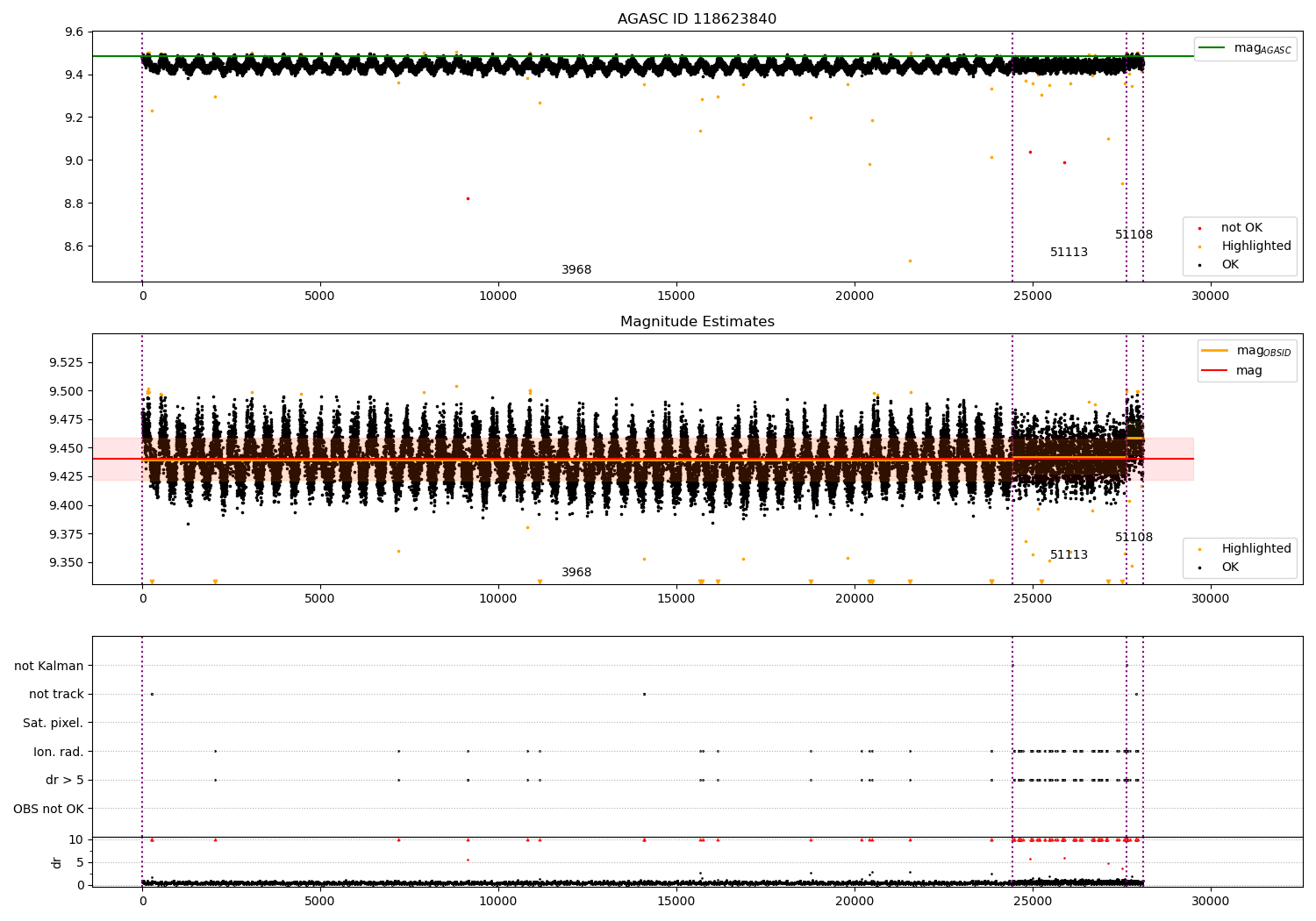This screenshot has width=1316, height=921.
Task: Click the green mag AGASC legend line
Action: pos(1213,48)
